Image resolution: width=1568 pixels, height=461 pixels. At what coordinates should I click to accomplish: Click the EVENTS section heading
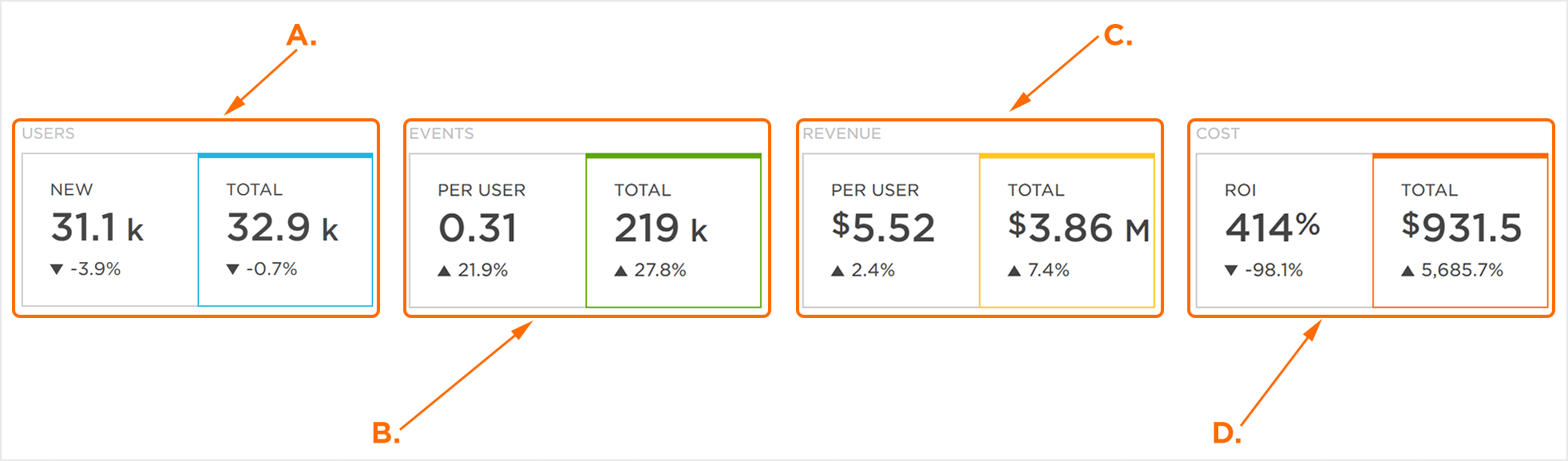441,133
